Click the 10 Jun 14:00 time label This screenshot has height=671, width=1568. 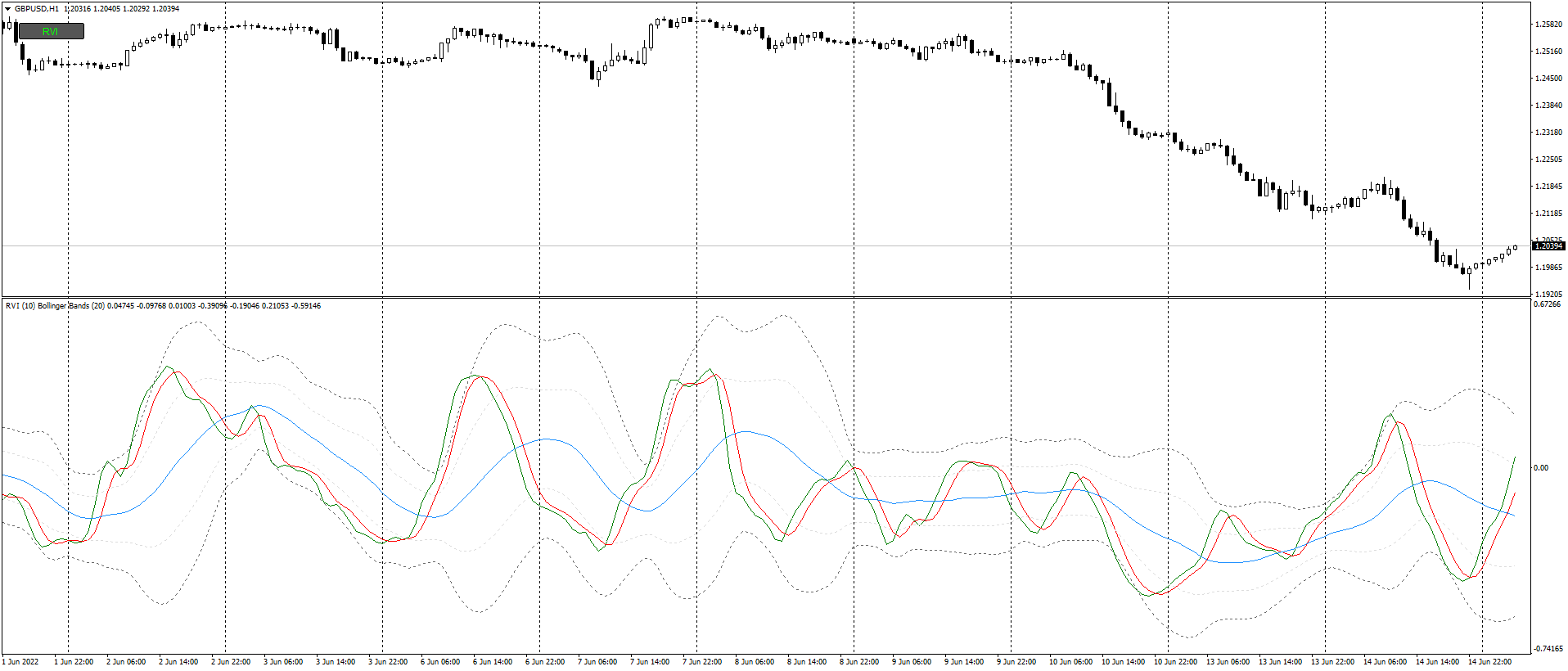point(1123,662)
